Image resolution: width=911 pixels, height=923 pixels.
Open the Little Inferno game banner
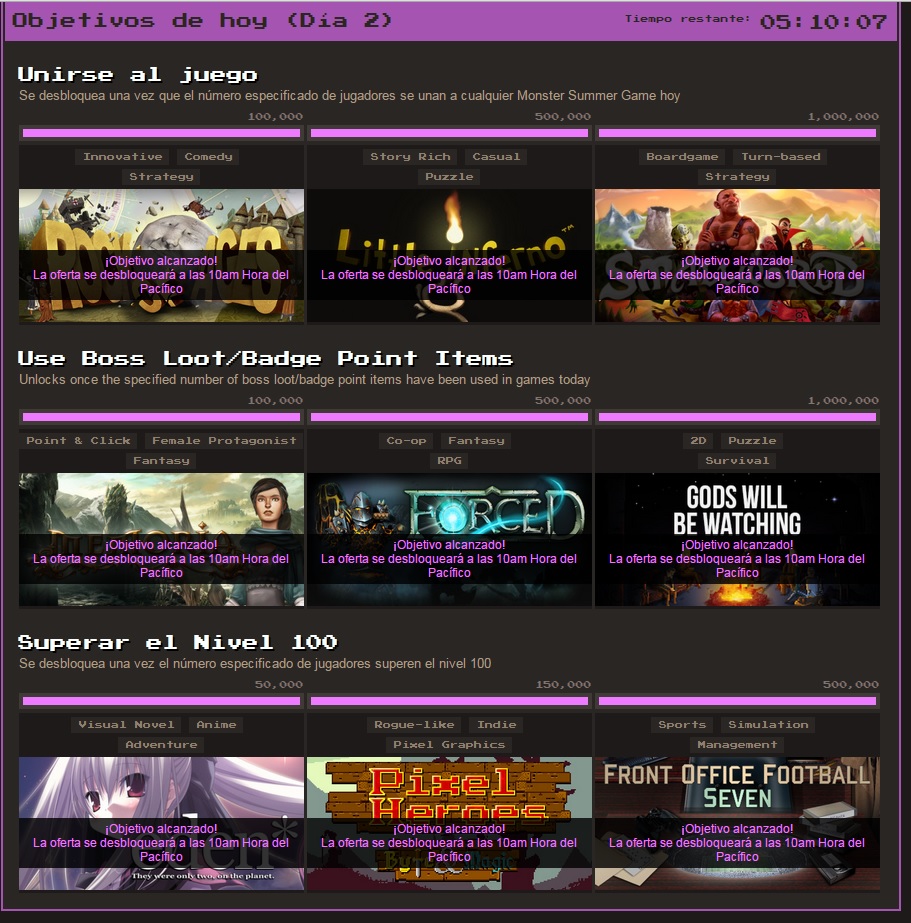click(449, 255)
